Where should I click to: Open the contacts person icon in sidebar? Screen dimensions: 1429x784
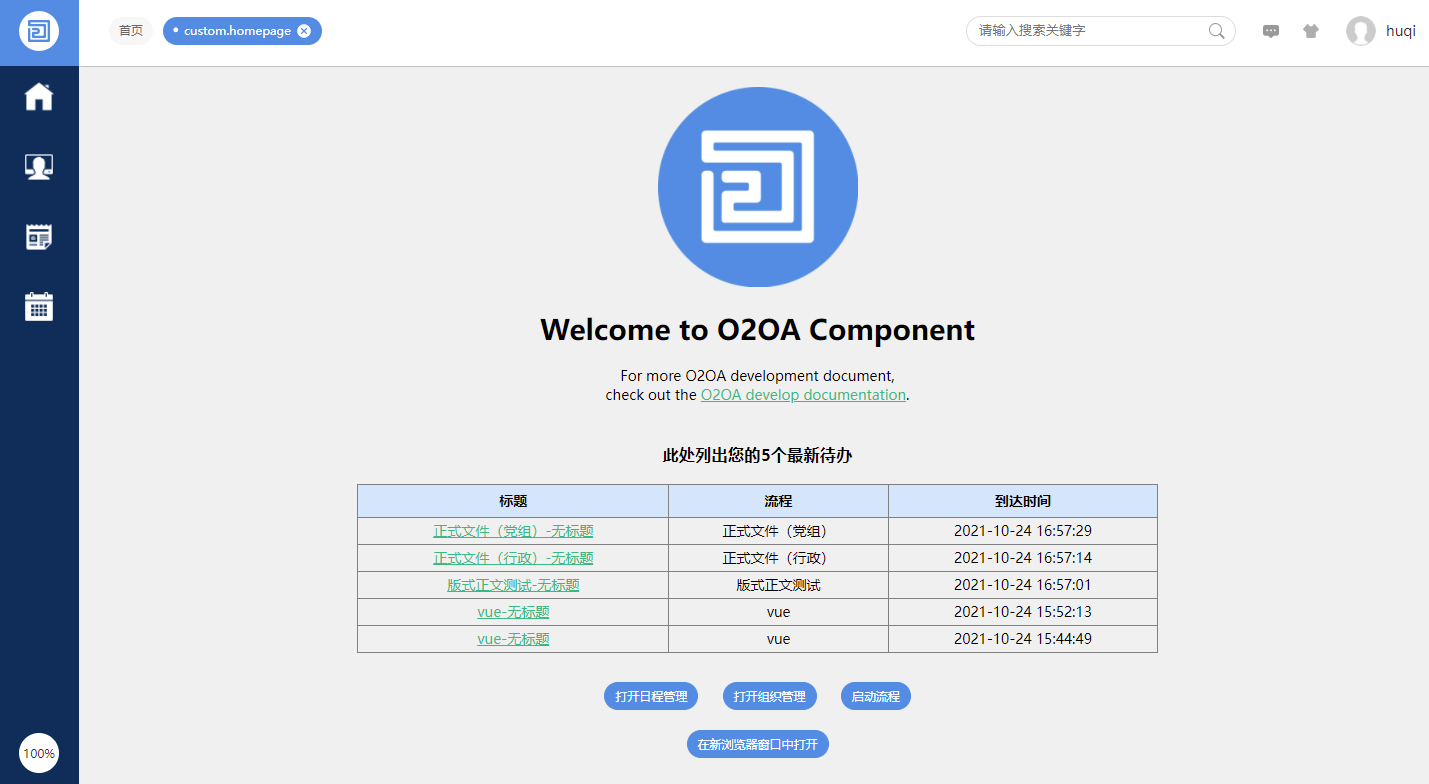(x=39, y=167)
